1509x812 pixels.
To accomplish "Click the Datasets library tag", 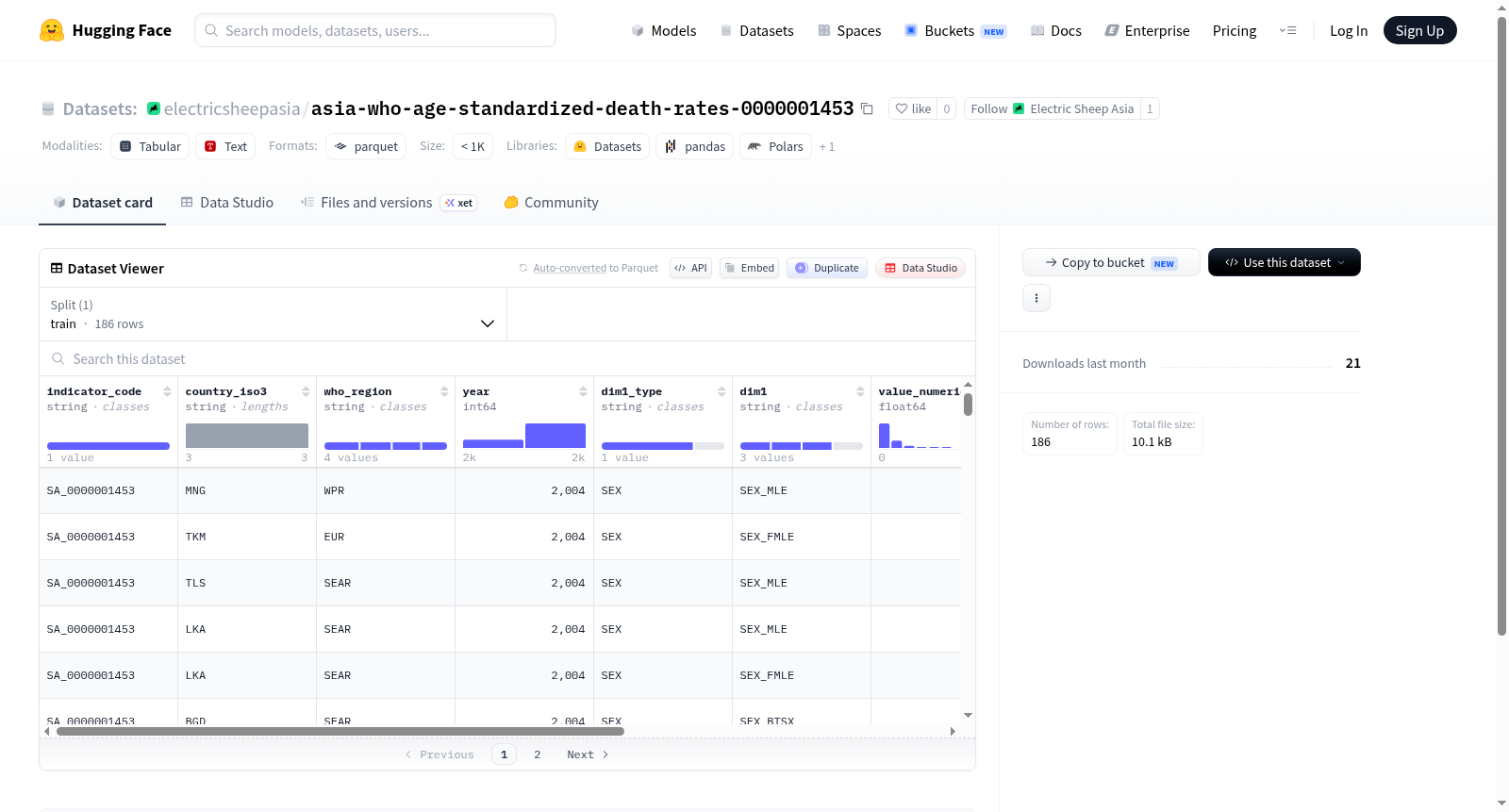I will pos(607,146).
